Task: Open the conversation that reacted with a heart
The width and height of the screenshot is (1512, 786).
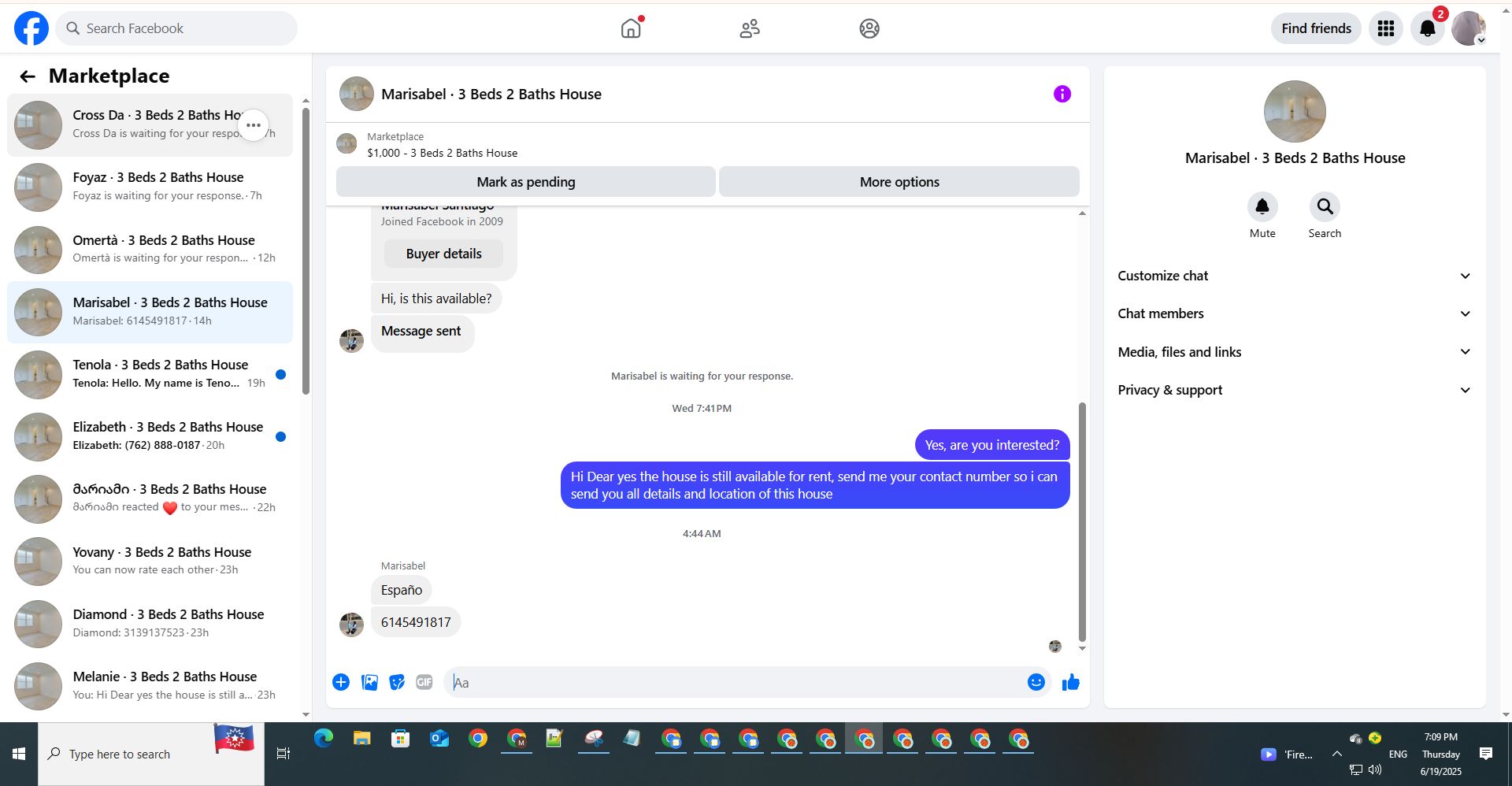Action: click(150, 499)
